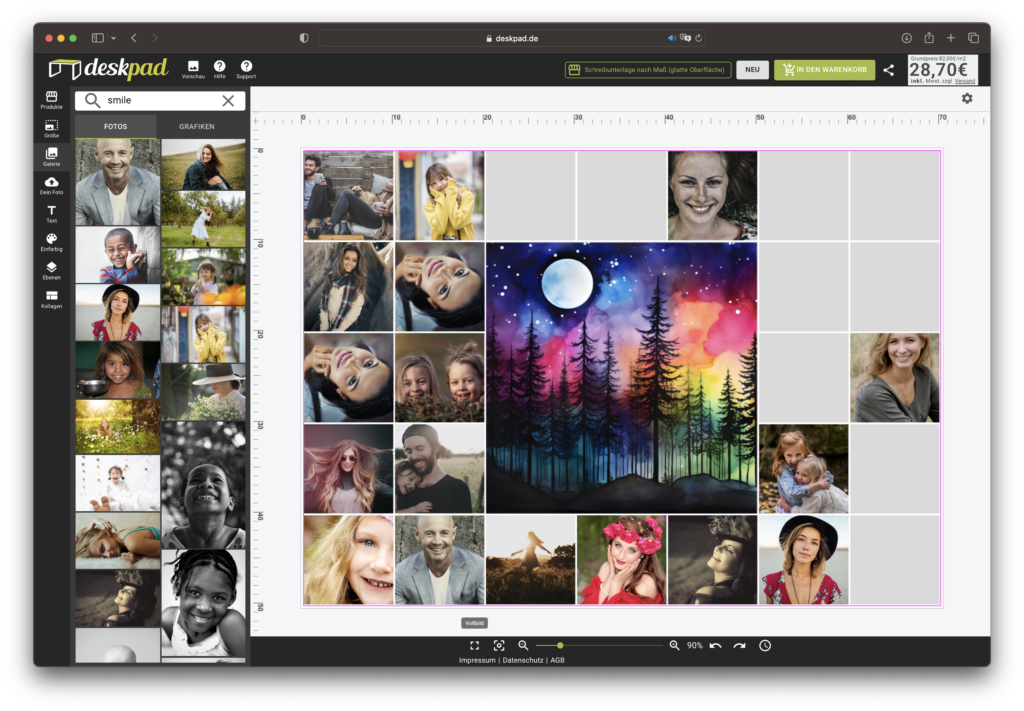The image size is (1024, 711).
Task: Switch to the GRAFIKEN tab
Action: 197,127
